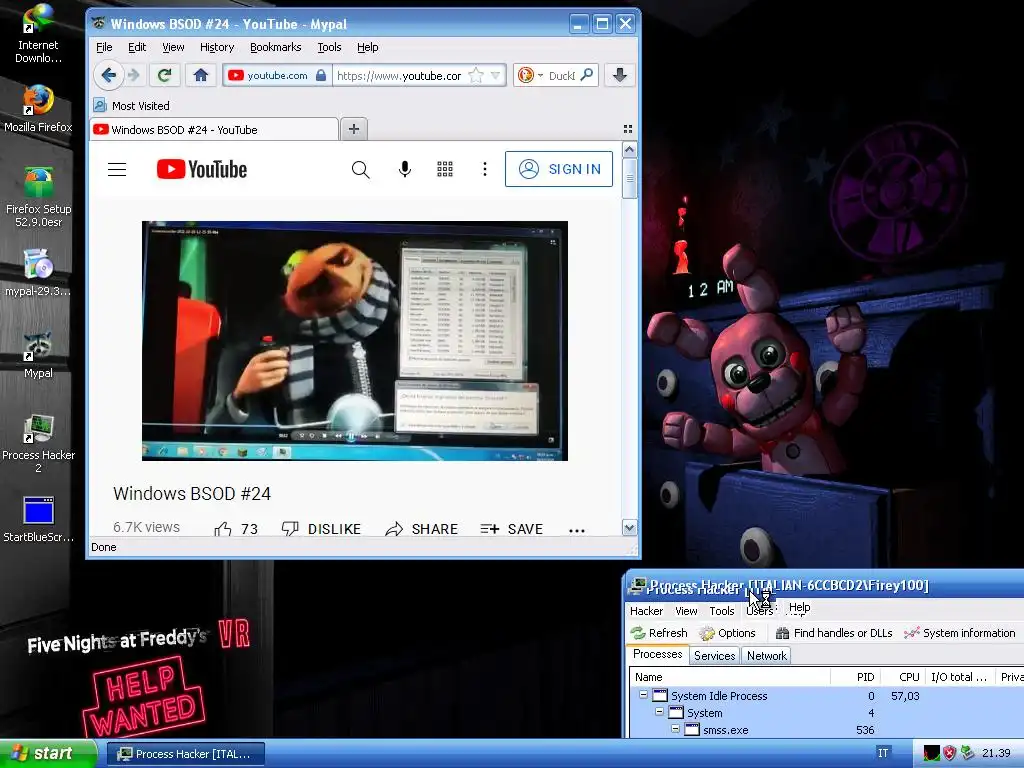This screenshot has width=1024, height=768.
Task: Open the Mypal downloads arrow button
Action: pyautogui.click(x=620, y=75)
